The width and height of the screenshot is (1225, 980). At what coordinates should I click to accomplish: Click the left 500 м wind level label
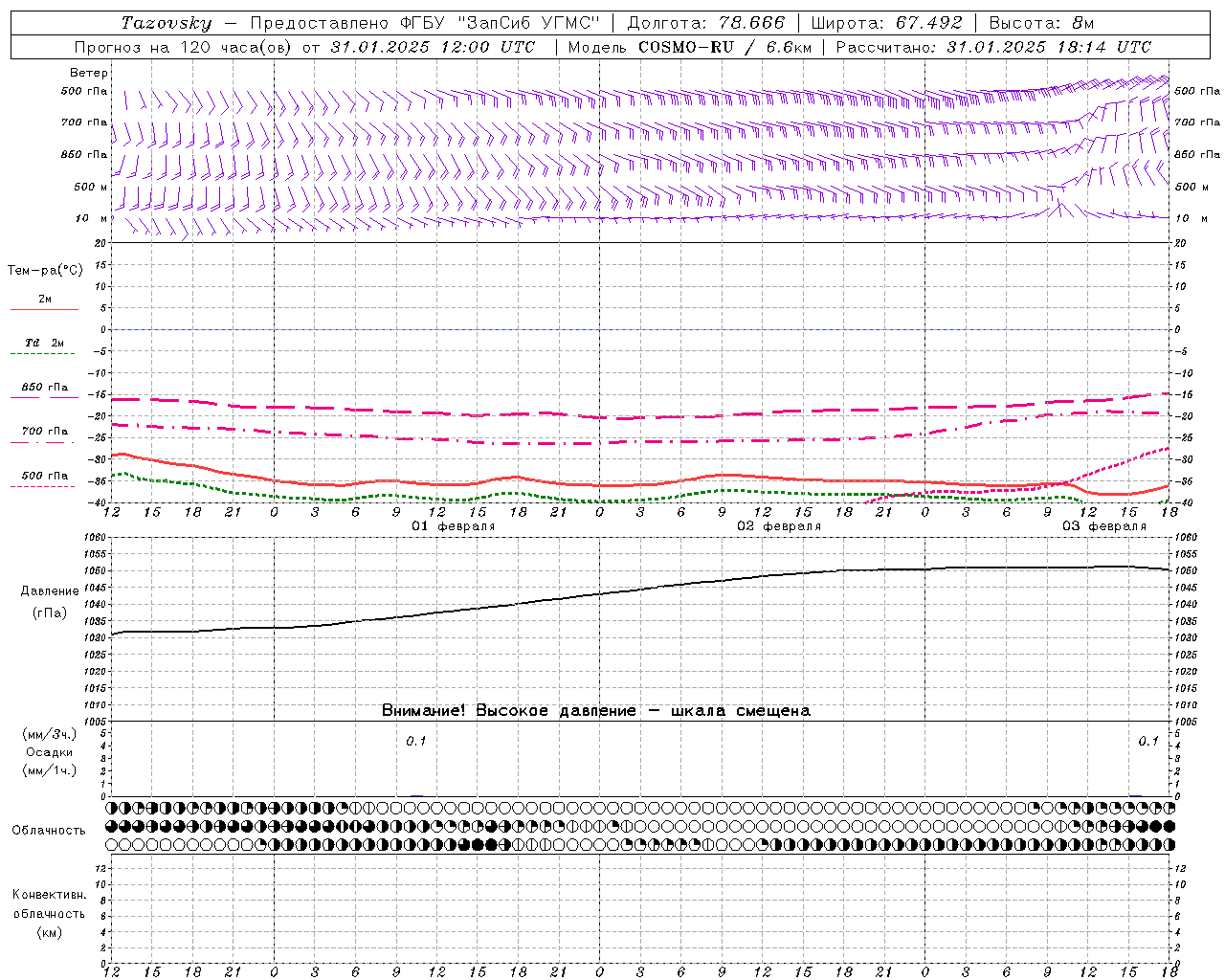pyautogui.click(x=91, y=187)
